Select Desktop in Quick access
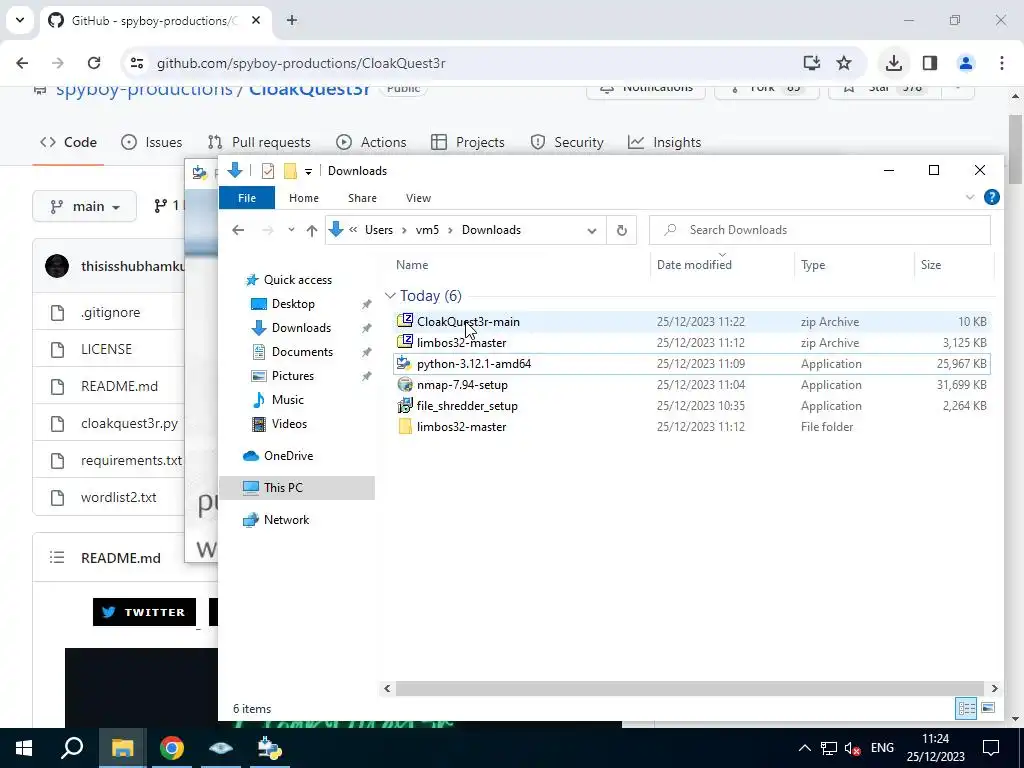This screenshot has width=1024, height=768. click(293, 304)
